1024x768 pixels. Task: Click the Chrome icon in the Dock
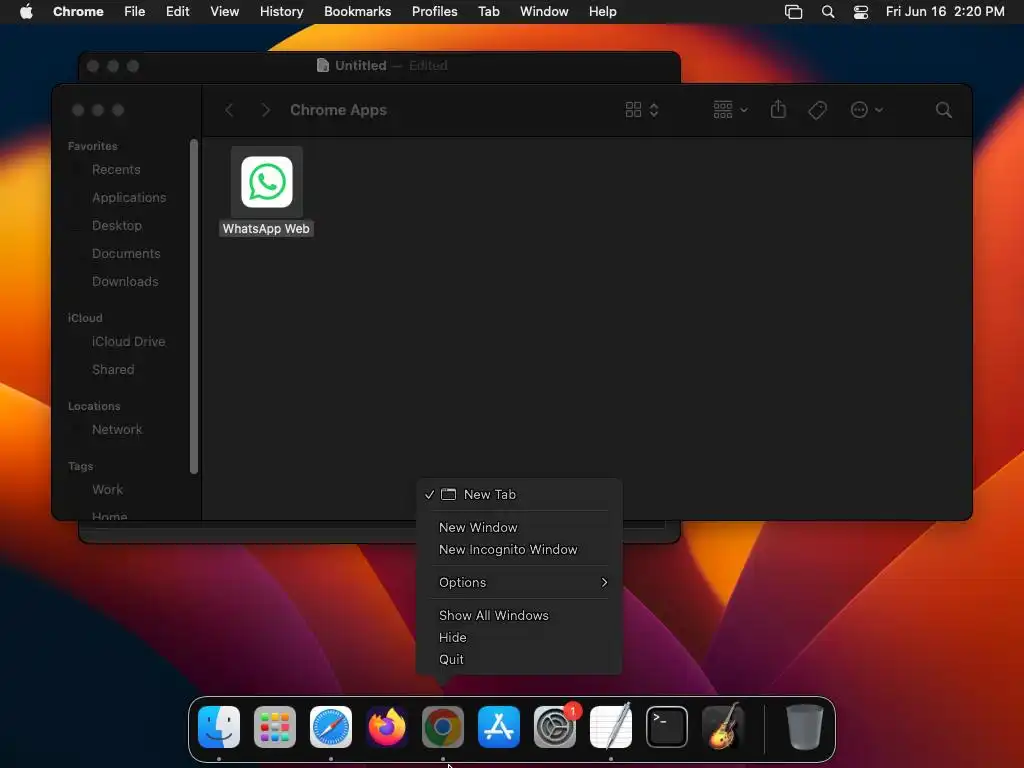click(443, 727)
